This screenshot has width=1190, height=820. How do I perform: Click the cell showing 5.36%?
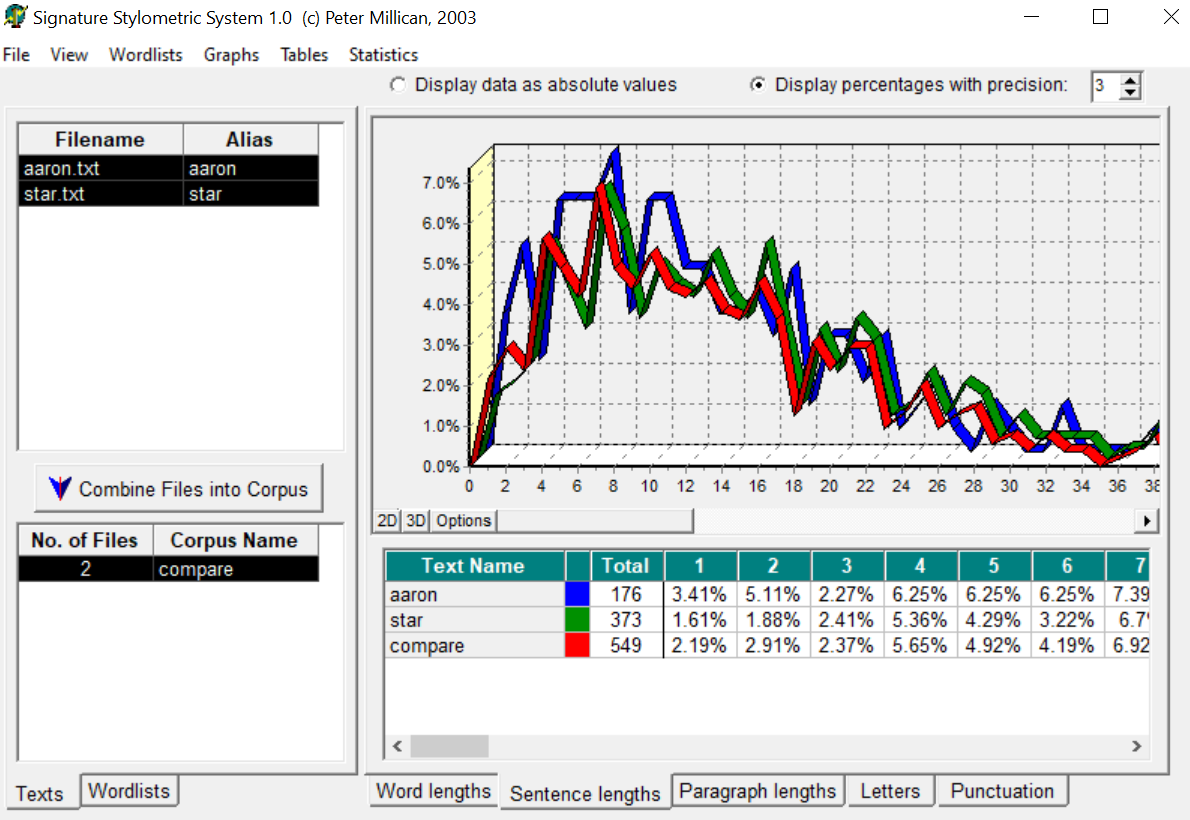(x=921, y=620)
